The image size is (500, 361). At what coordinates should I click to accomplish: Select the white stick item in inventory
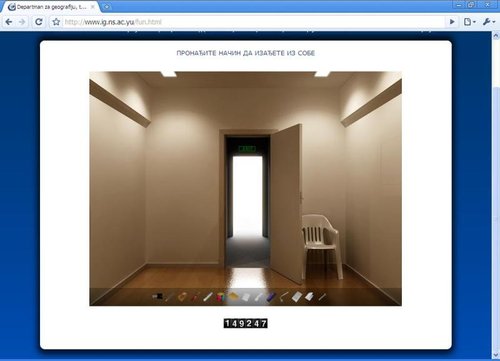pos(208,297)
